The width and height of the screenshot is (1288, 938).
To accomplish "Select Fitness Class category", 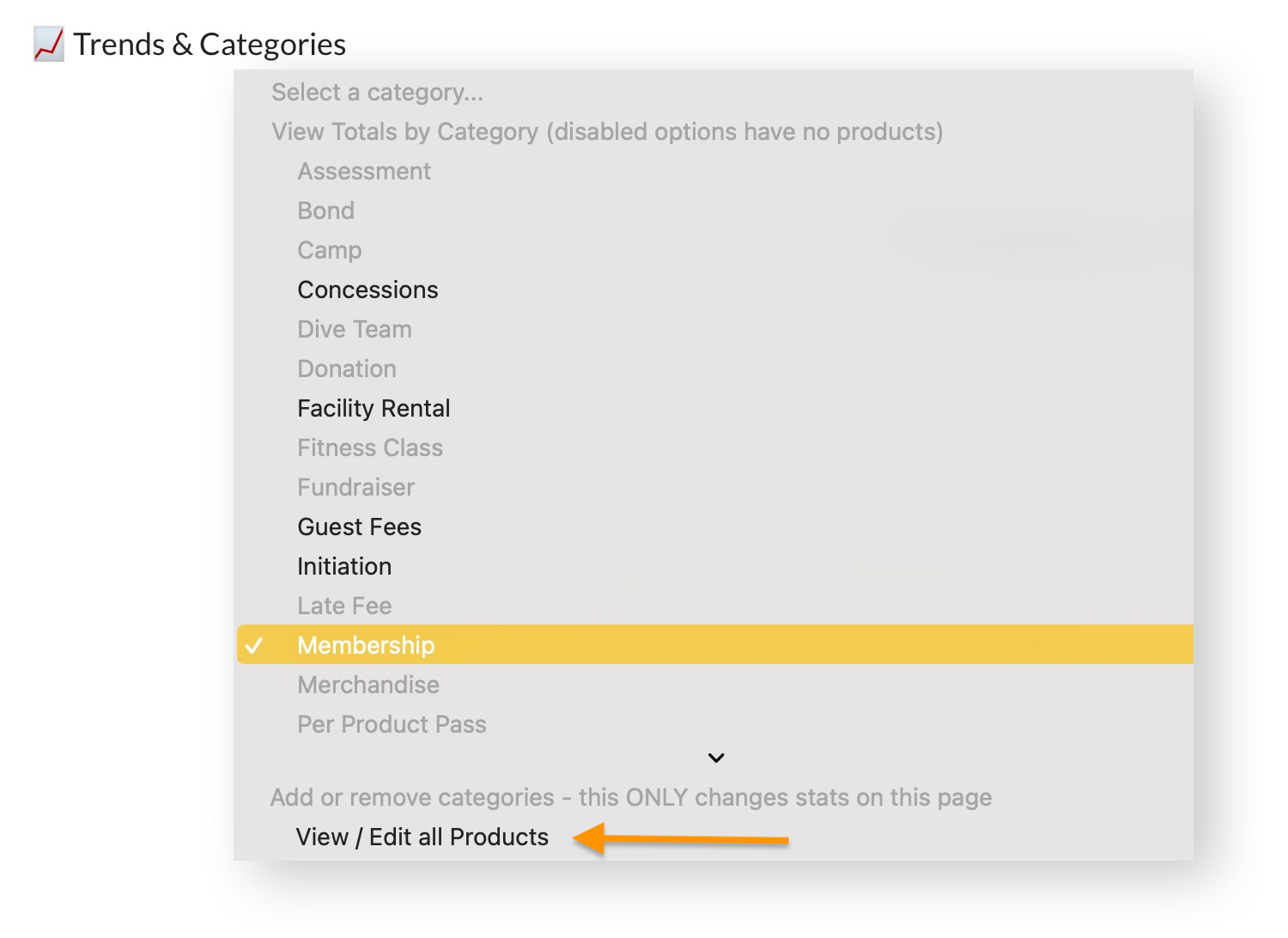I will coord(370,448).
